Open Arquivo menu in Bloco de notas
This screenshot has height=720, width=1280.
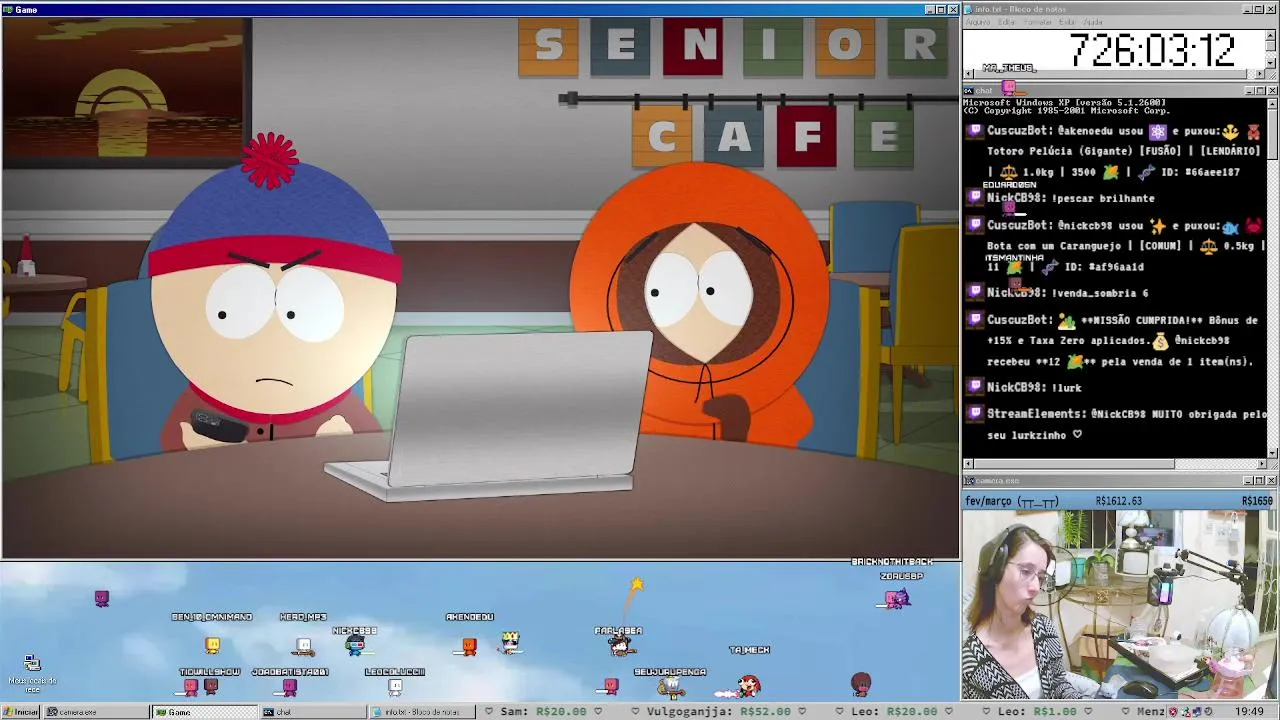tap(977, 22)
